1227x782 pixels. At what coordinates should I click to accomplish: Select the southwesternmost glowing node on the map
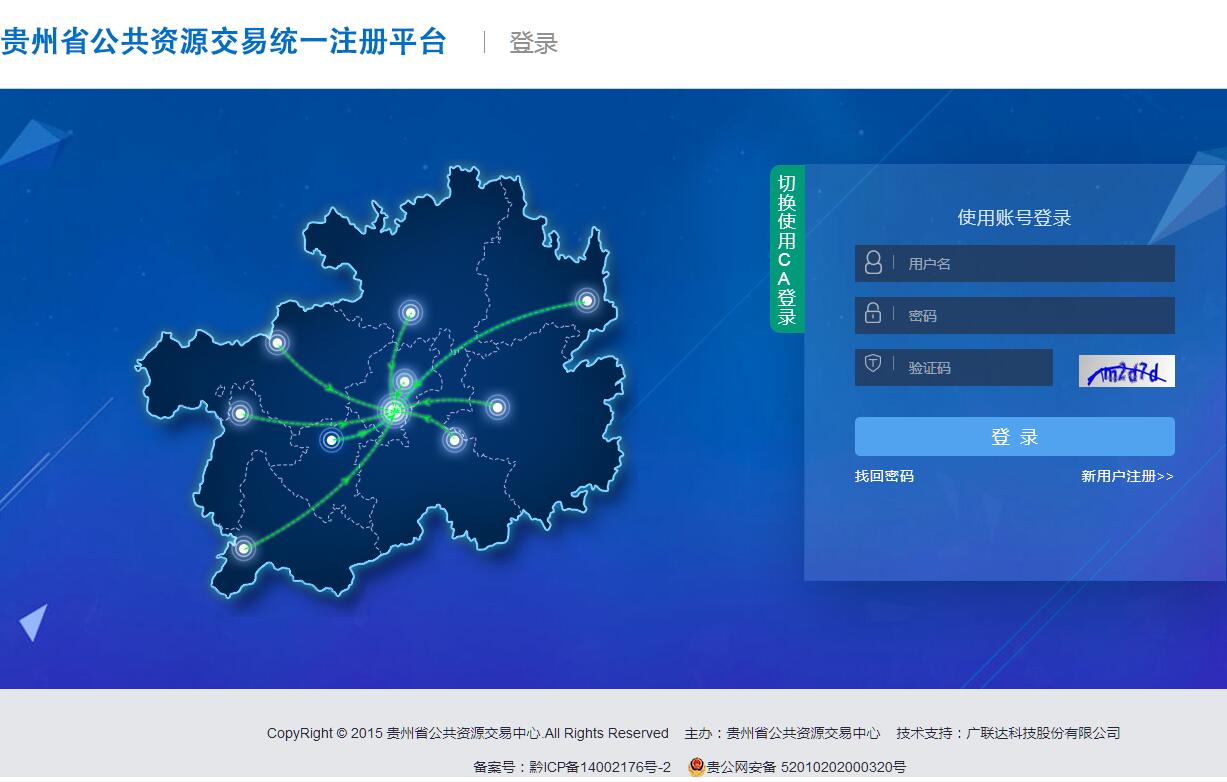tap(243, 547)
